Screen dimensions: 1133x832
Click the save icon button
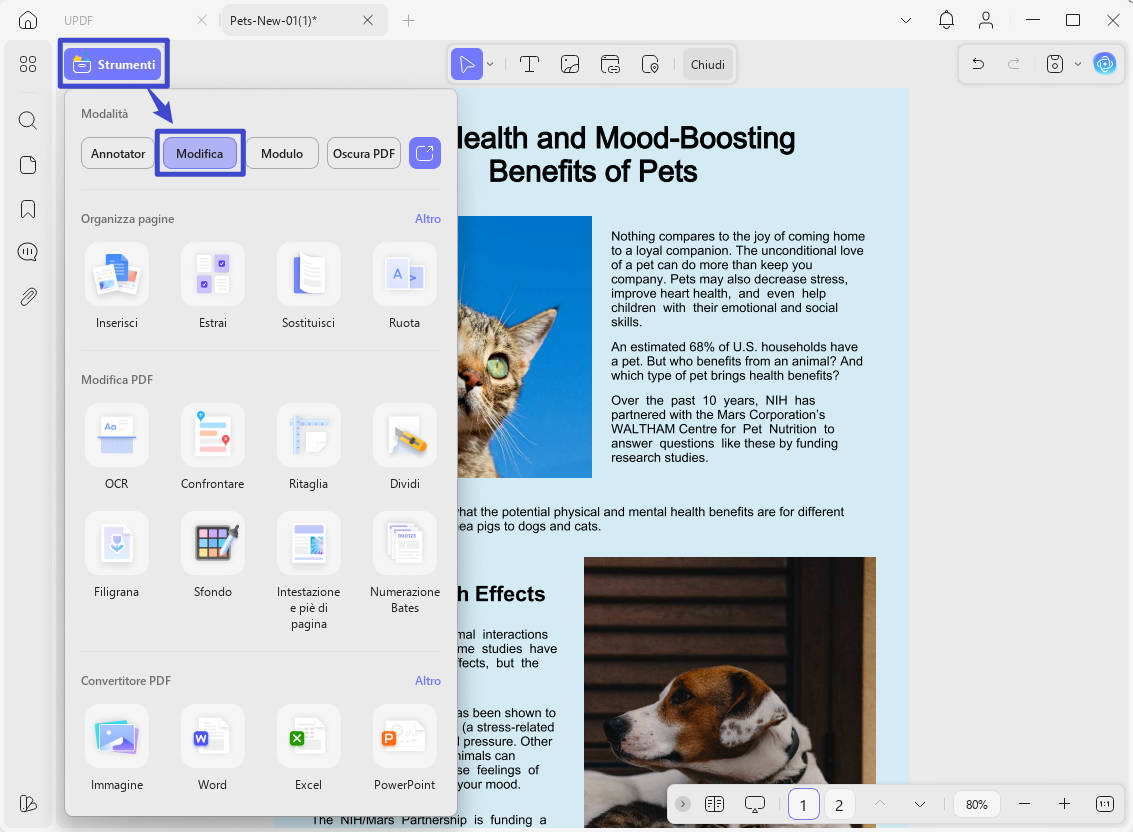coord(1055,64)
